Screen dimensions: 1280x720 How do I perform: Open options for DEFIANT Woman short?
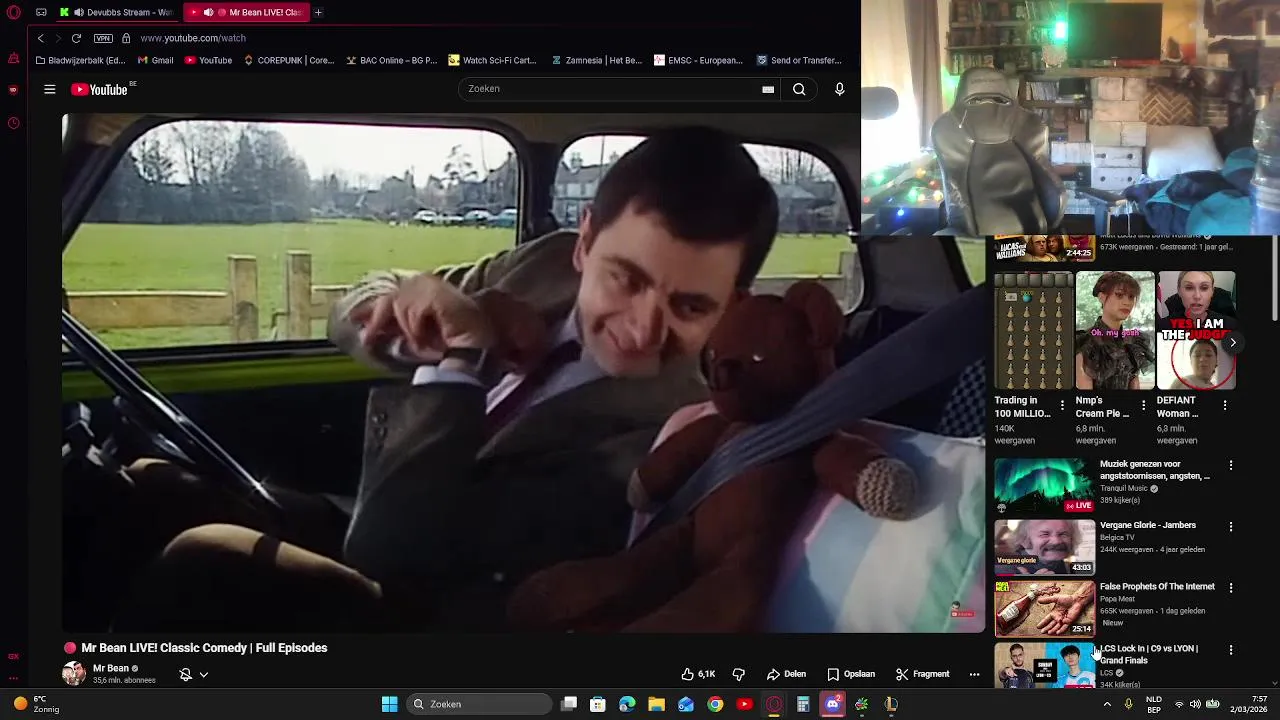(1225, 405)
